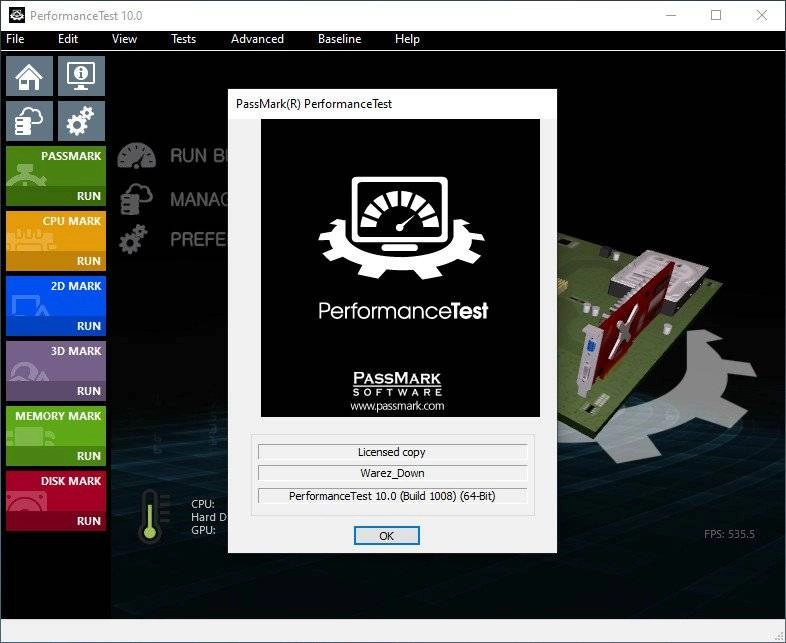Minimize the PerformanceTest window
The height and width of the screenshot is (643, 786).
click(671, 16)
